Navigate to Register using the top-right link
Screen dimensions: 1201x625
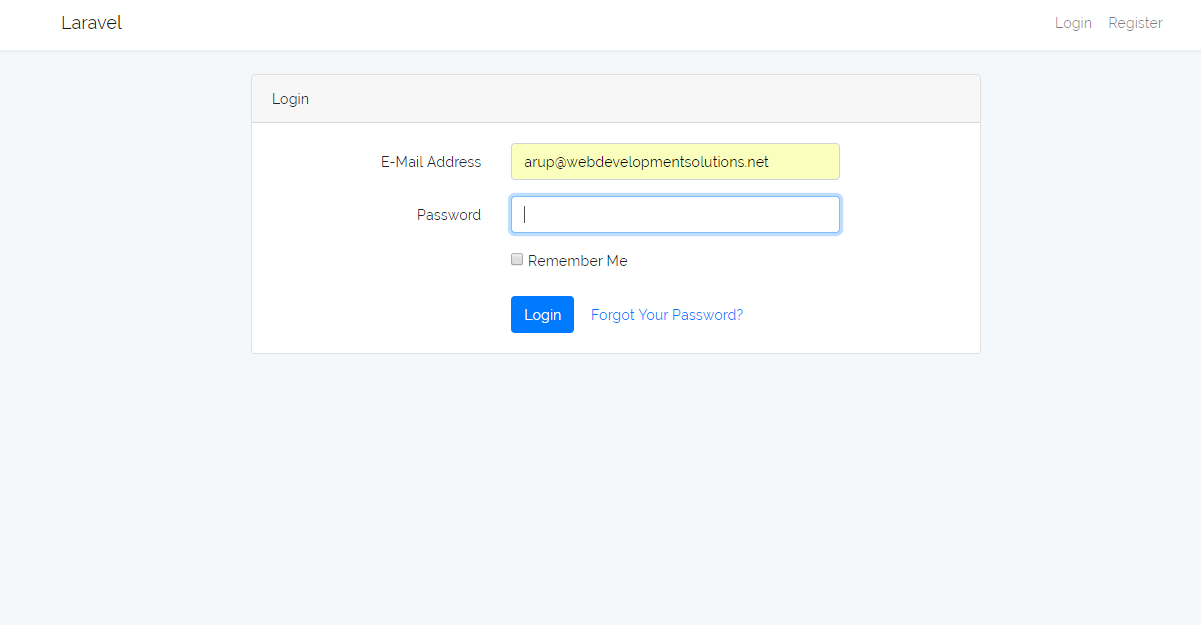point(1135,22)
